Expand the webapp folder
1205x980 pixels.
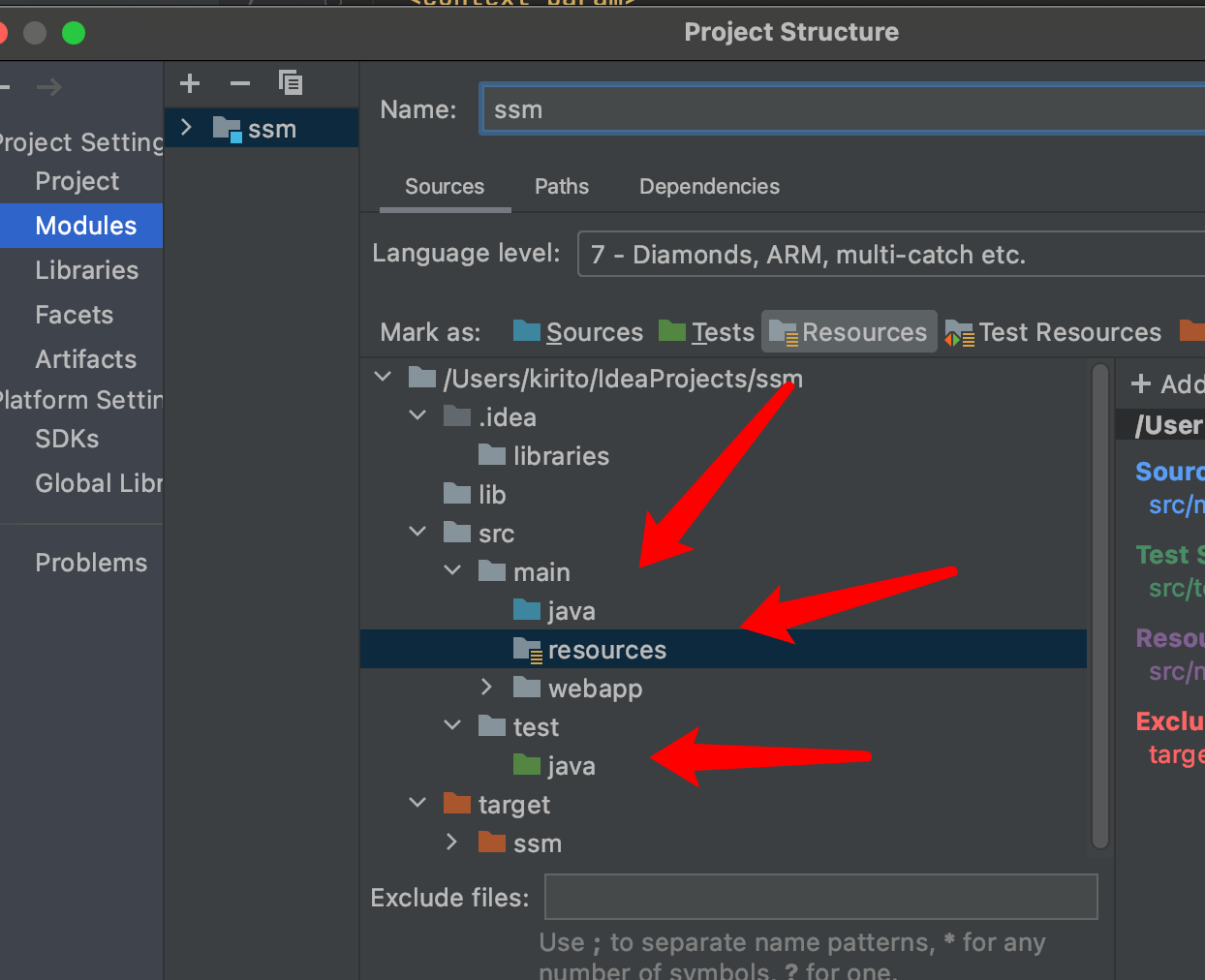[487, 687]
